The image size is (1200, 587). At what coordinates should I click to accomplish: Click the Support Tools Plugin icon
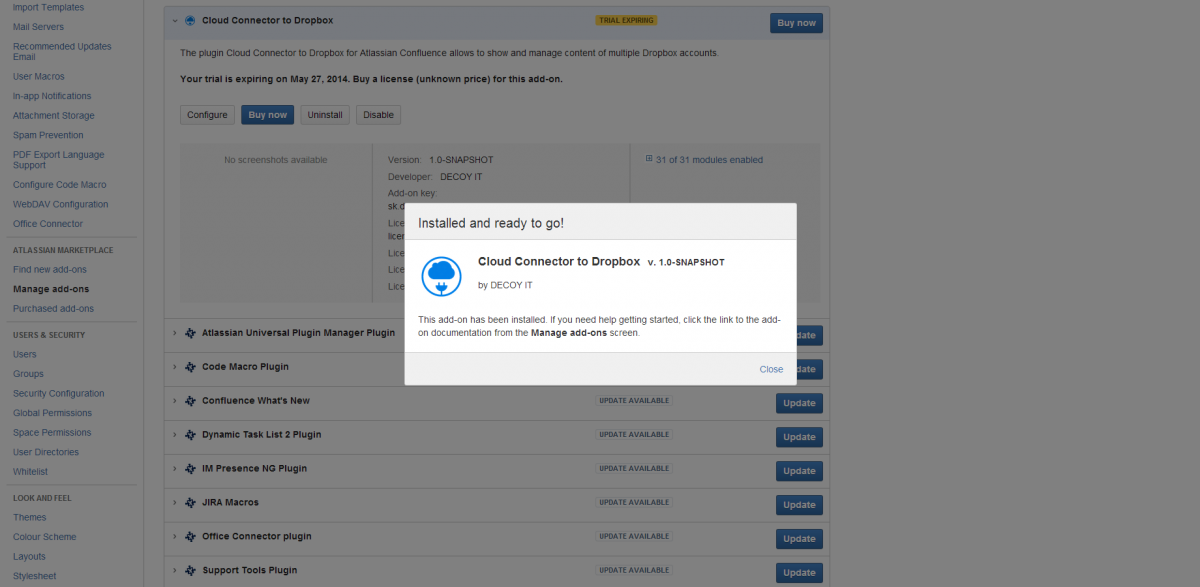point(190,571)
